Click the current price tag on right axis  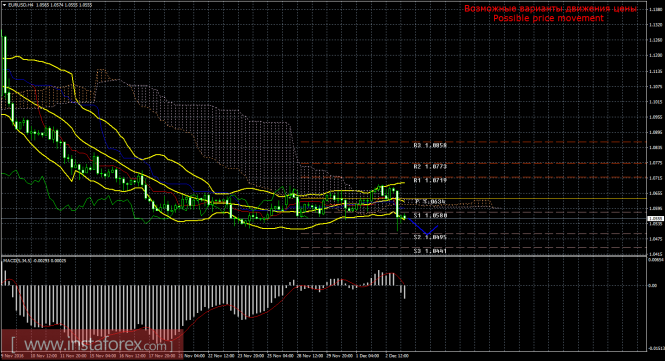click(x=655, y=218)
